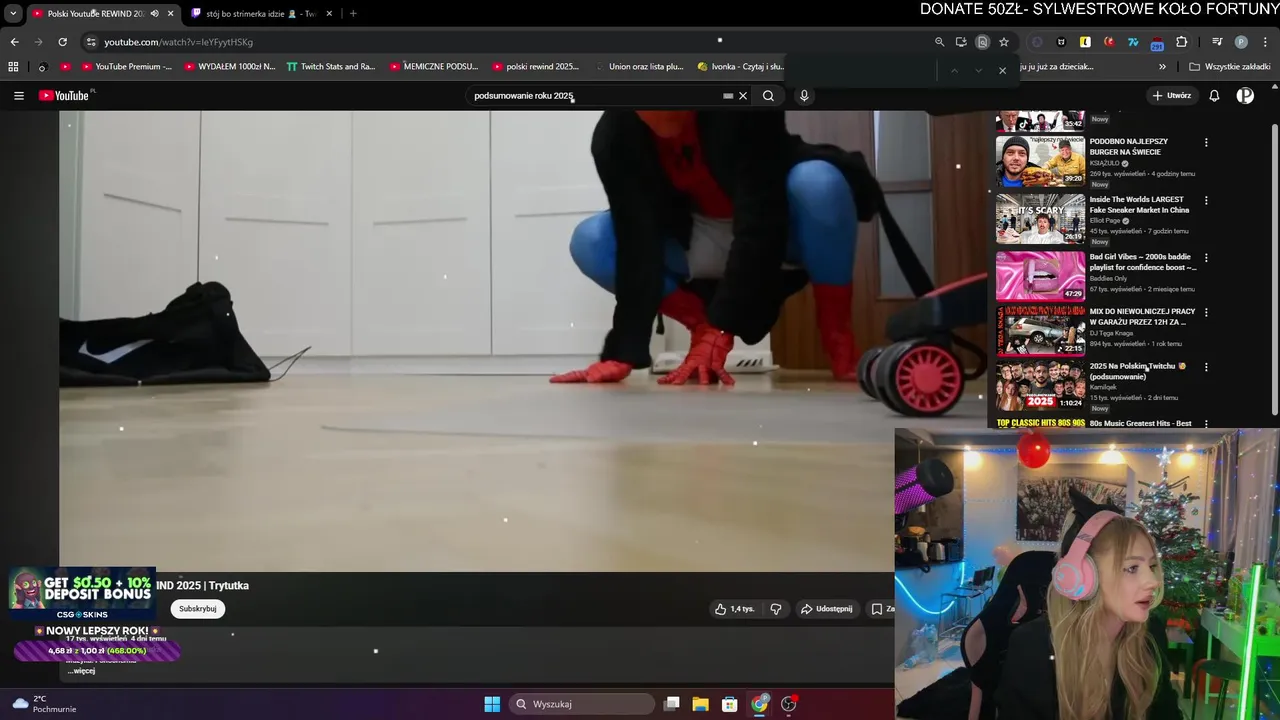The image size is (1280, 720).
Task: Open the Twitch Stats and Ra... bookmark
Action: click(x=331, y=67)
